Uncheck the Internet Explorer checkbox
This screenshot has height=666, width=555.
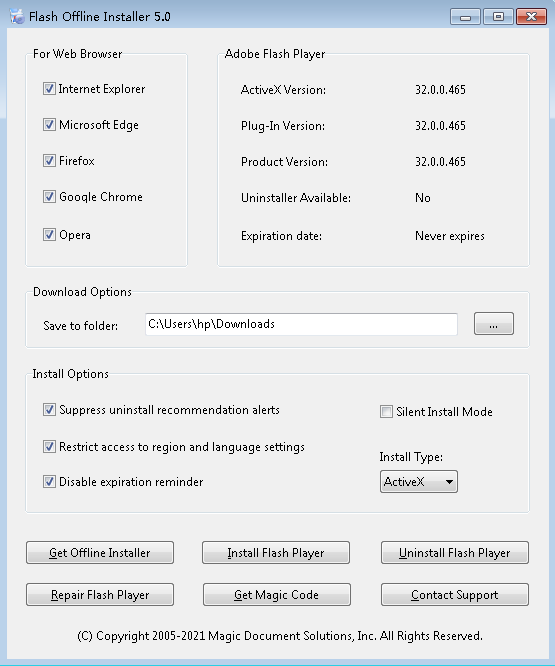point(49,89)
